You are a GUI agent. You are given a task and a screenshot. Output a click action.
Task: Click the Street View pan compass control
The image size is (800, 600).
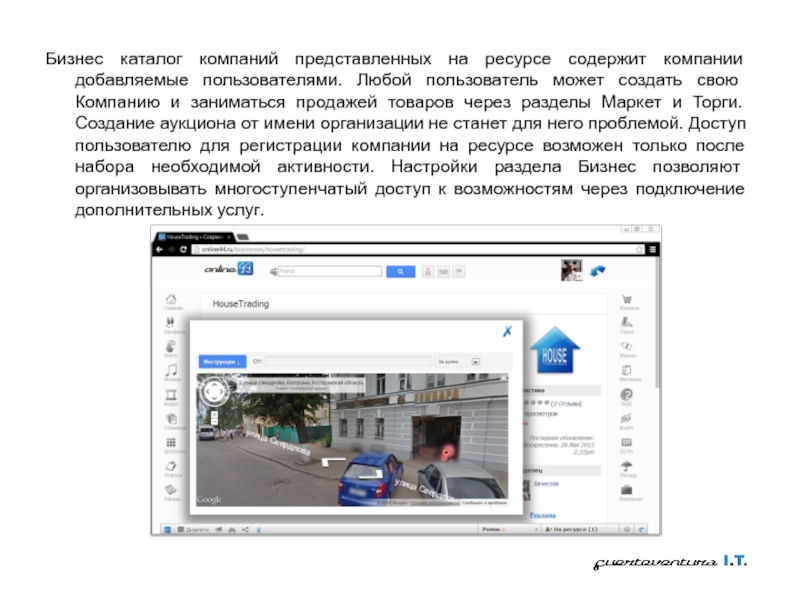(215, 391)
